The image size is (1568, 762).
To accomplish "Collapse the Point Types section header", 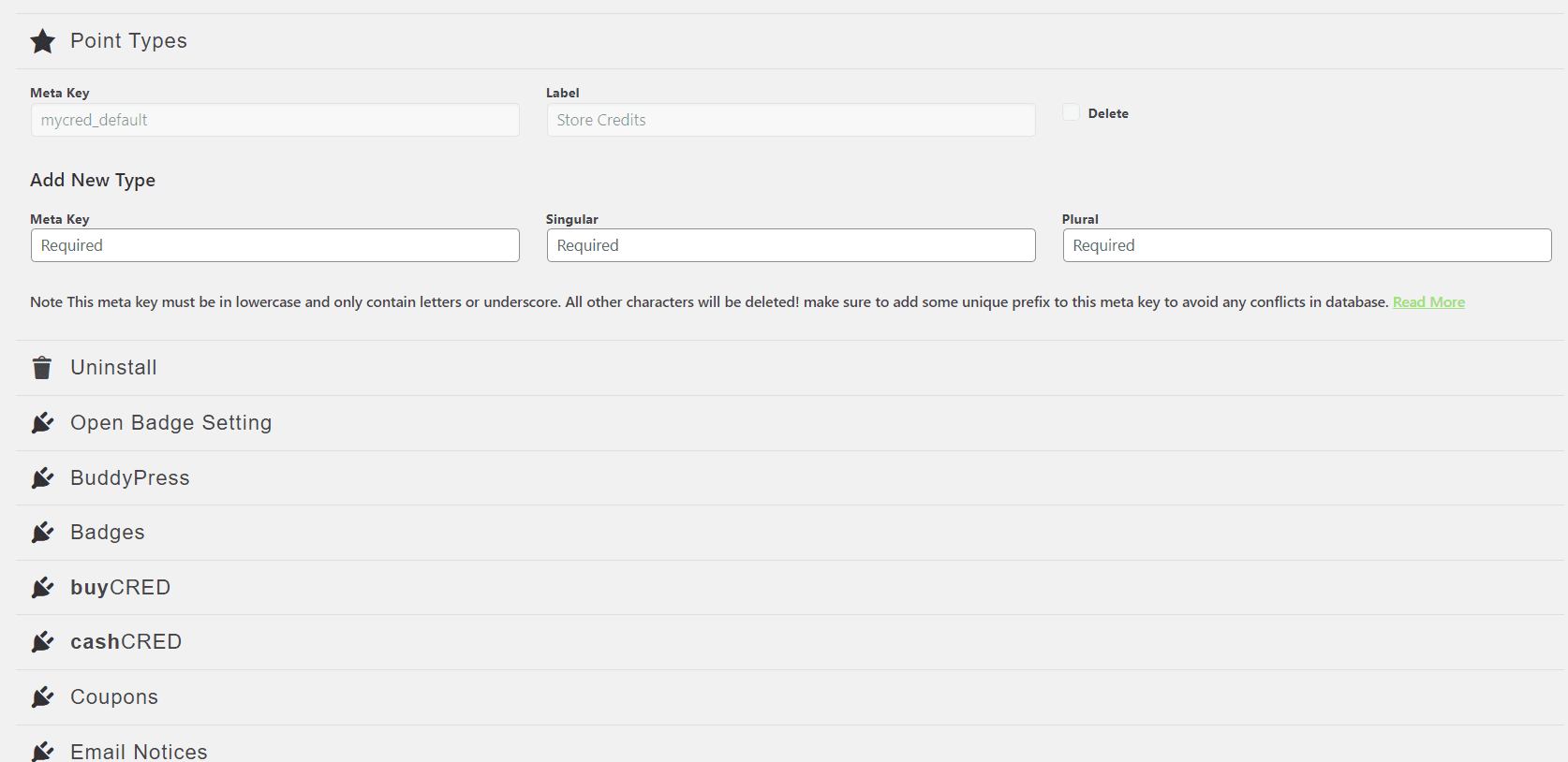I will click(x=128, y=41).
